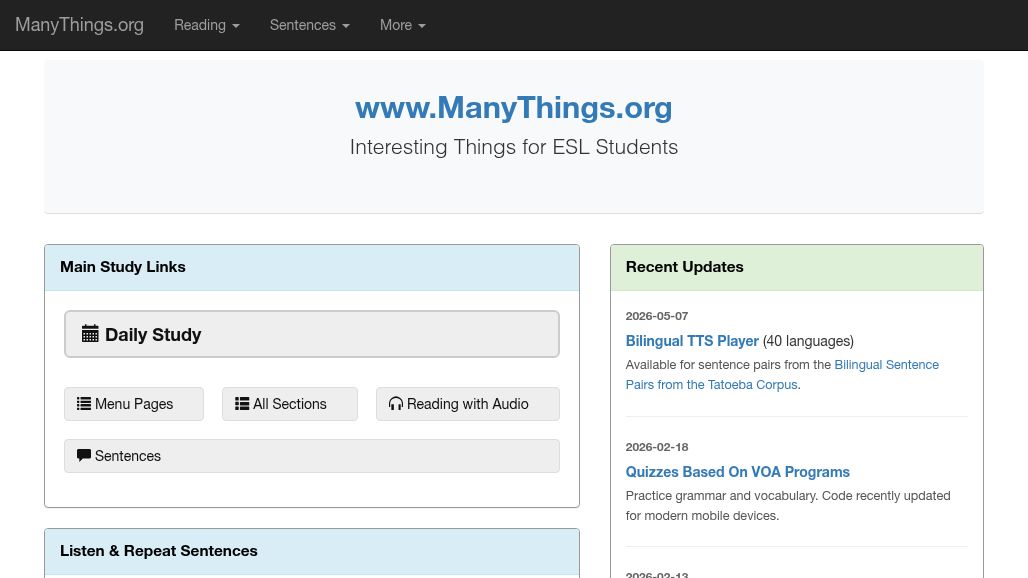
Task: Click the grid-list icon on All Sections
Action: click(242, 403)
